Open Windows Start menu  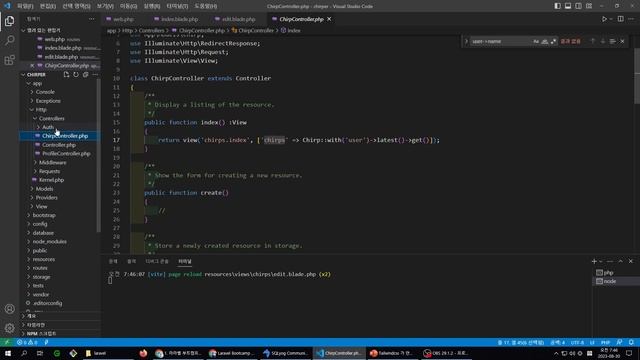8,353
